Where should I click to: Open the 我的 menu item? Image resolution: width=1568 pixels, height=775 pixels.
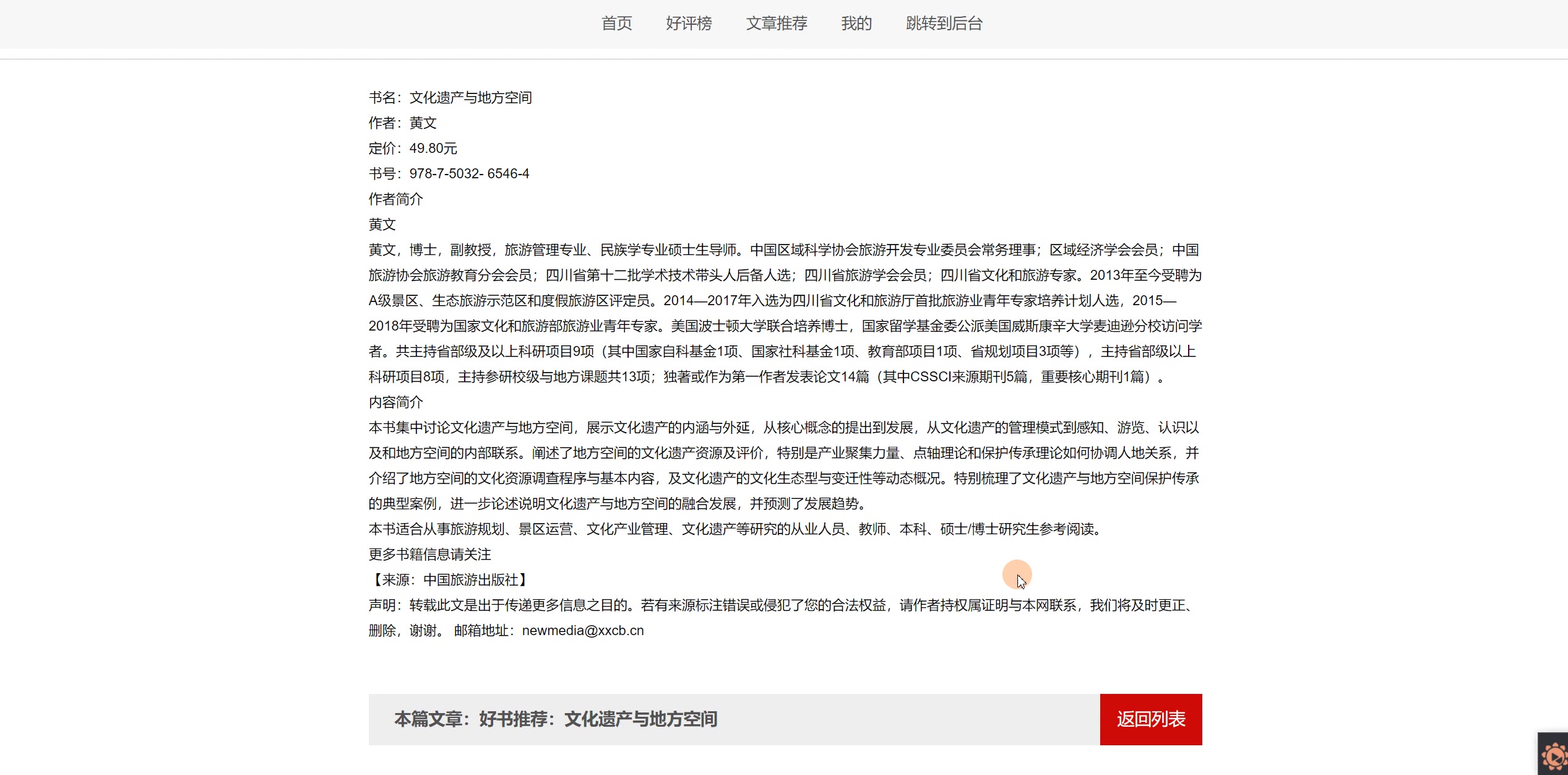[x=856, y=24]
